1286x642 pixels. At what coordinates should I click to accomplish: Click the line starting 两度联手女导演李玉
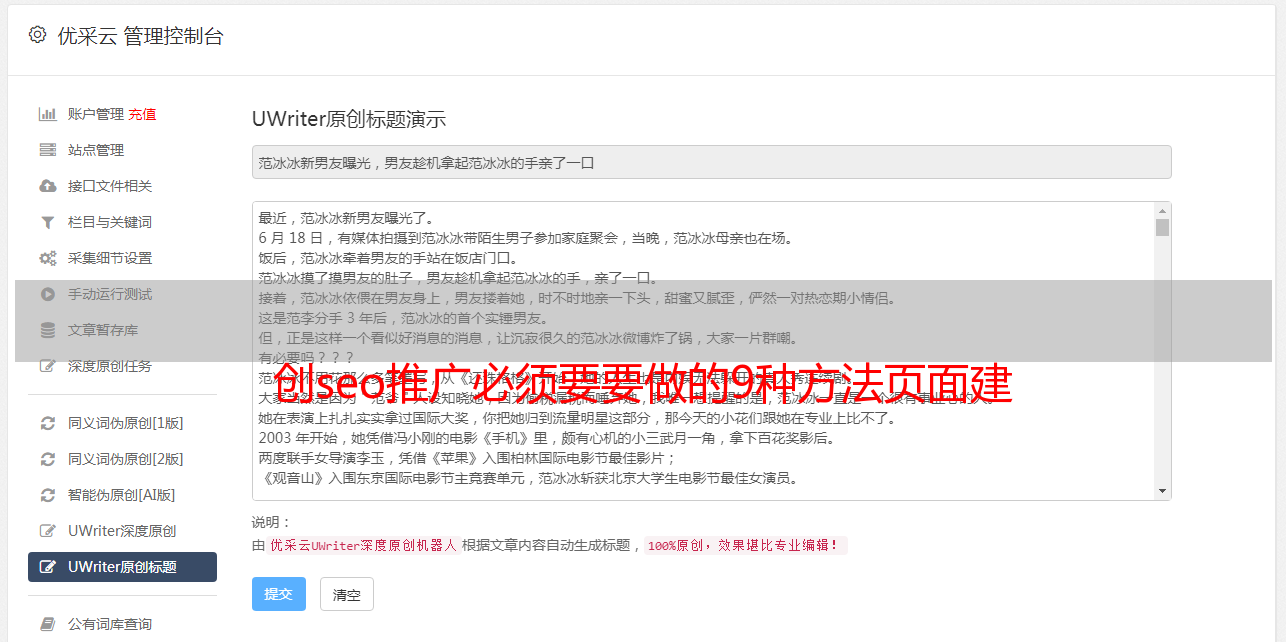click(x=468, y=458)
